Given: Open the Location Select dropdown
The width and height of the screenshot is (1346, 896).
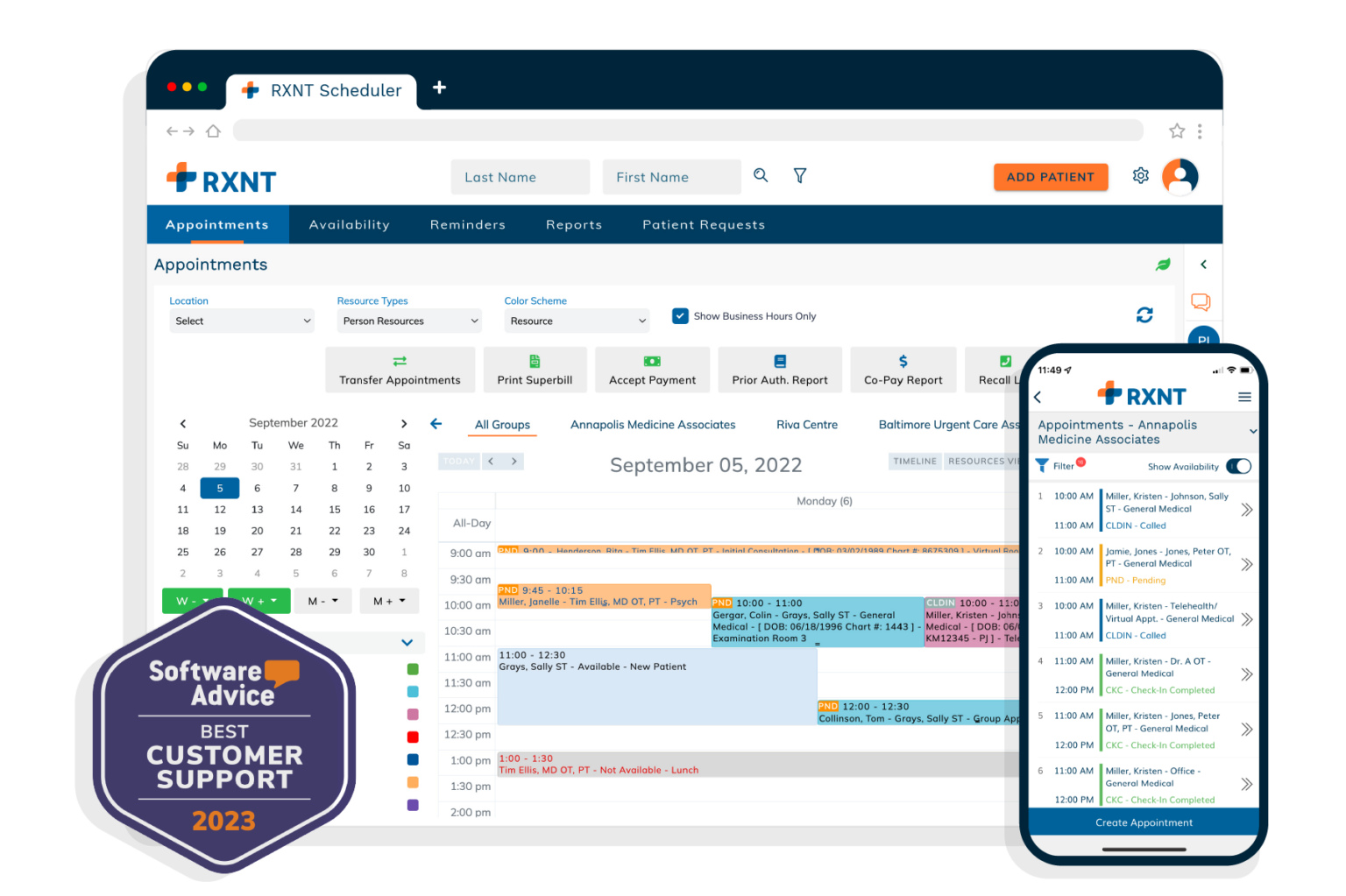Looking at the screenshot, I should 241,321.
